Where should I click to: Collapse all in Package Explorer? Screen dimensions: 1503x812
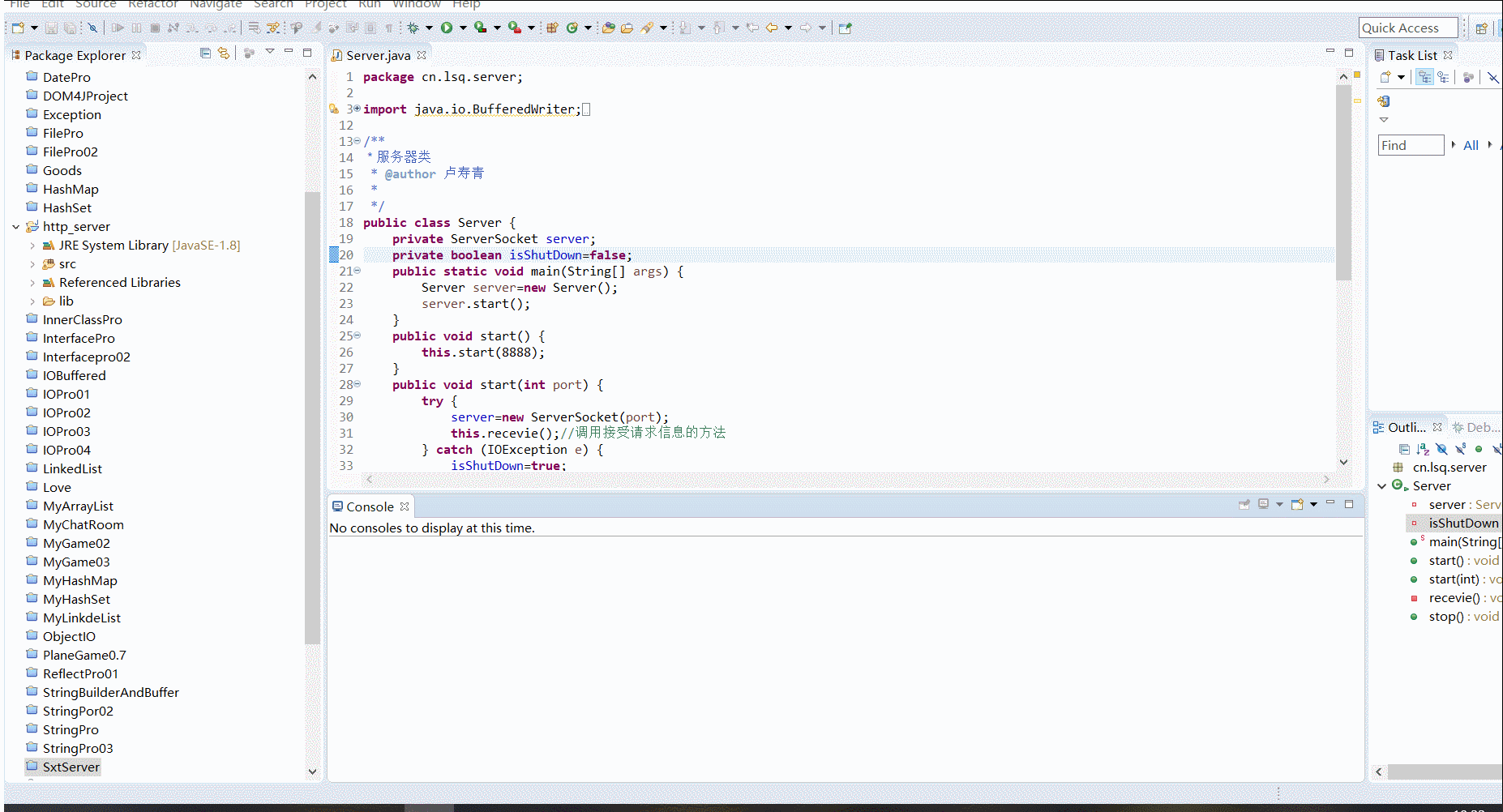pos(205,53)
